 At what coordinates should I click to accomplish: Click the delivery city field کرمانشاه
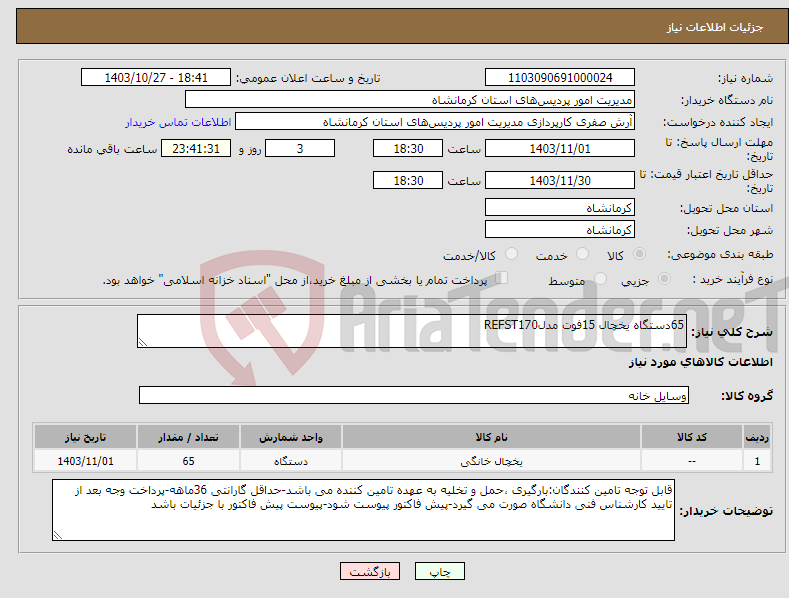560,230
